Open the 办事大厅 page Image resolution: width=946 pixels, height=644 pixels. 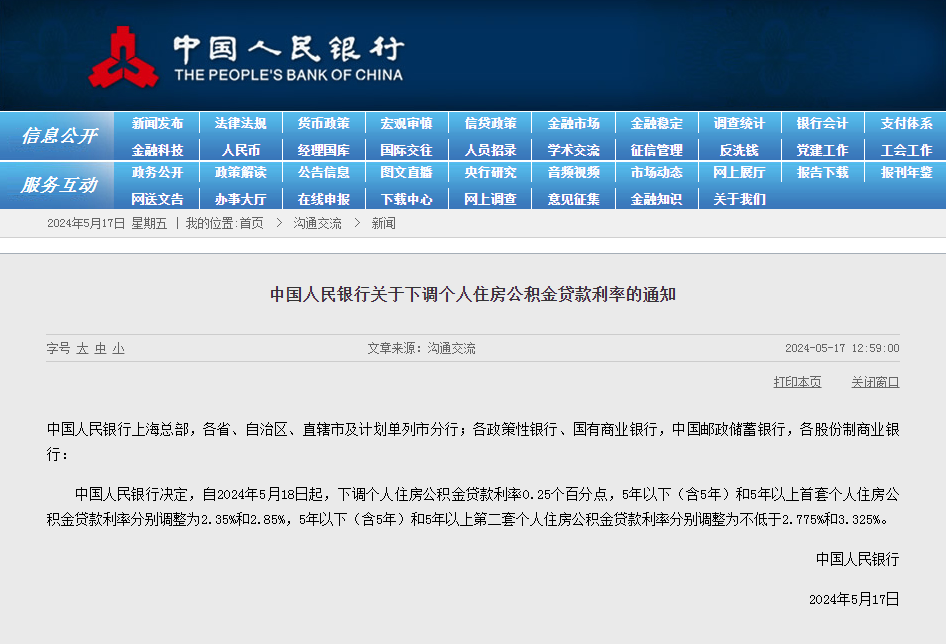(241, 199)
